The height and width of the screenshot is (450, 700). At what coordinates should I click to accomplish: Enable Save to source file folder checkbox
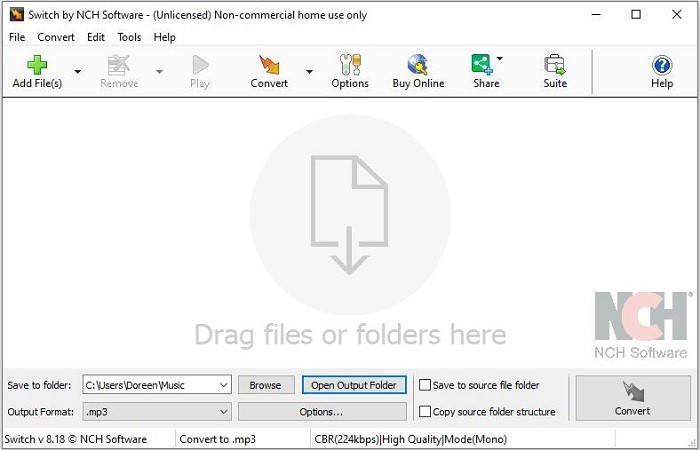[425, 385]
